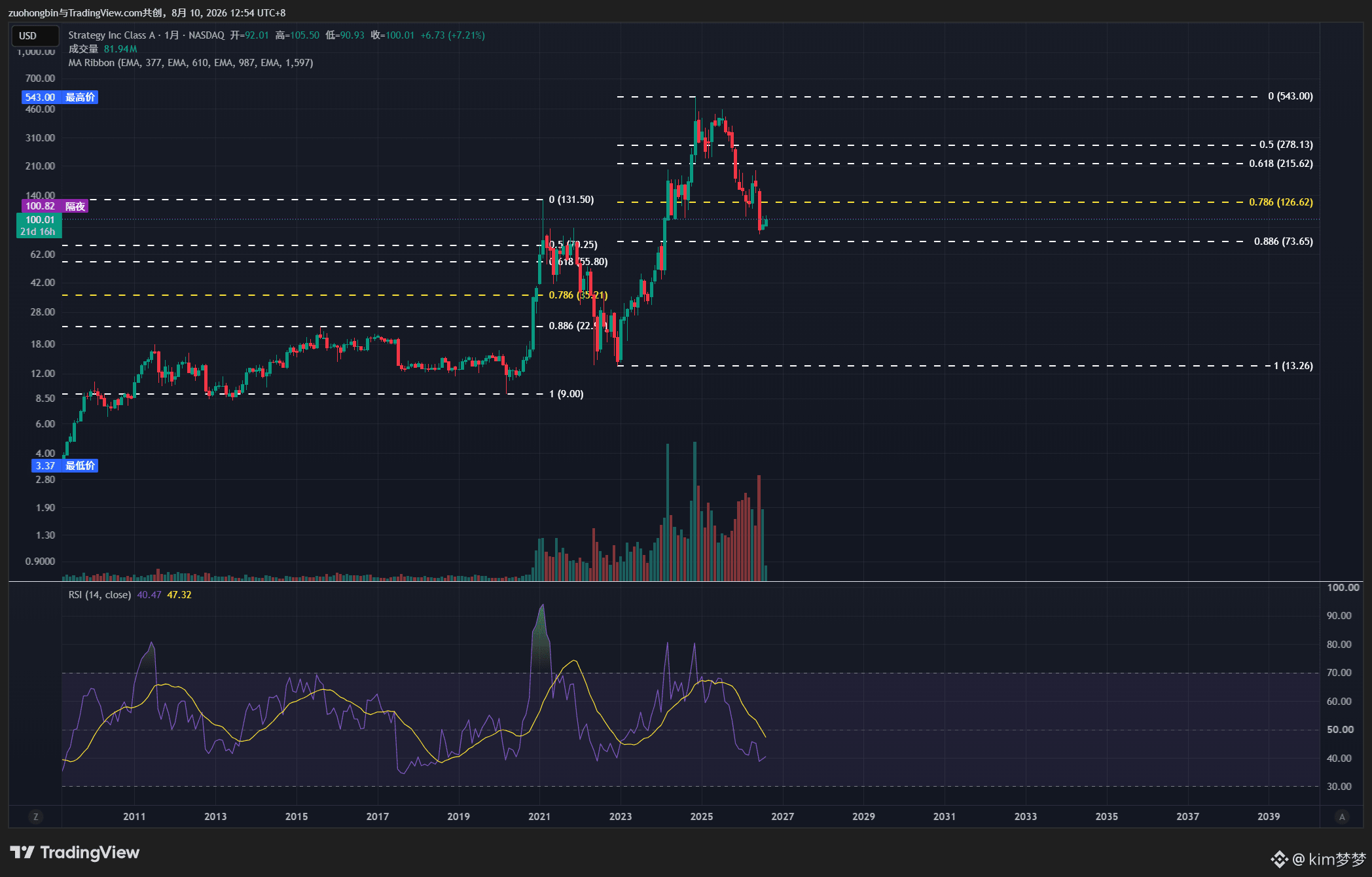Click the 210.00 price axis label
This screenshot has height=877, width=1372.
[x=40, y=166]
